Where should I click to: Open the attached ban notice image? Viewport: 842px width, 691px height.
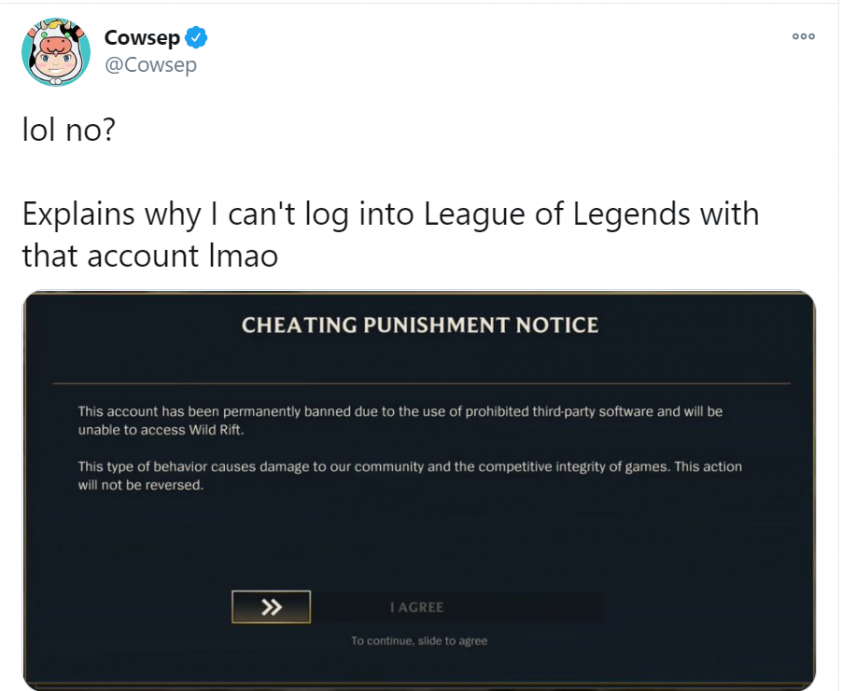(419, 490)
